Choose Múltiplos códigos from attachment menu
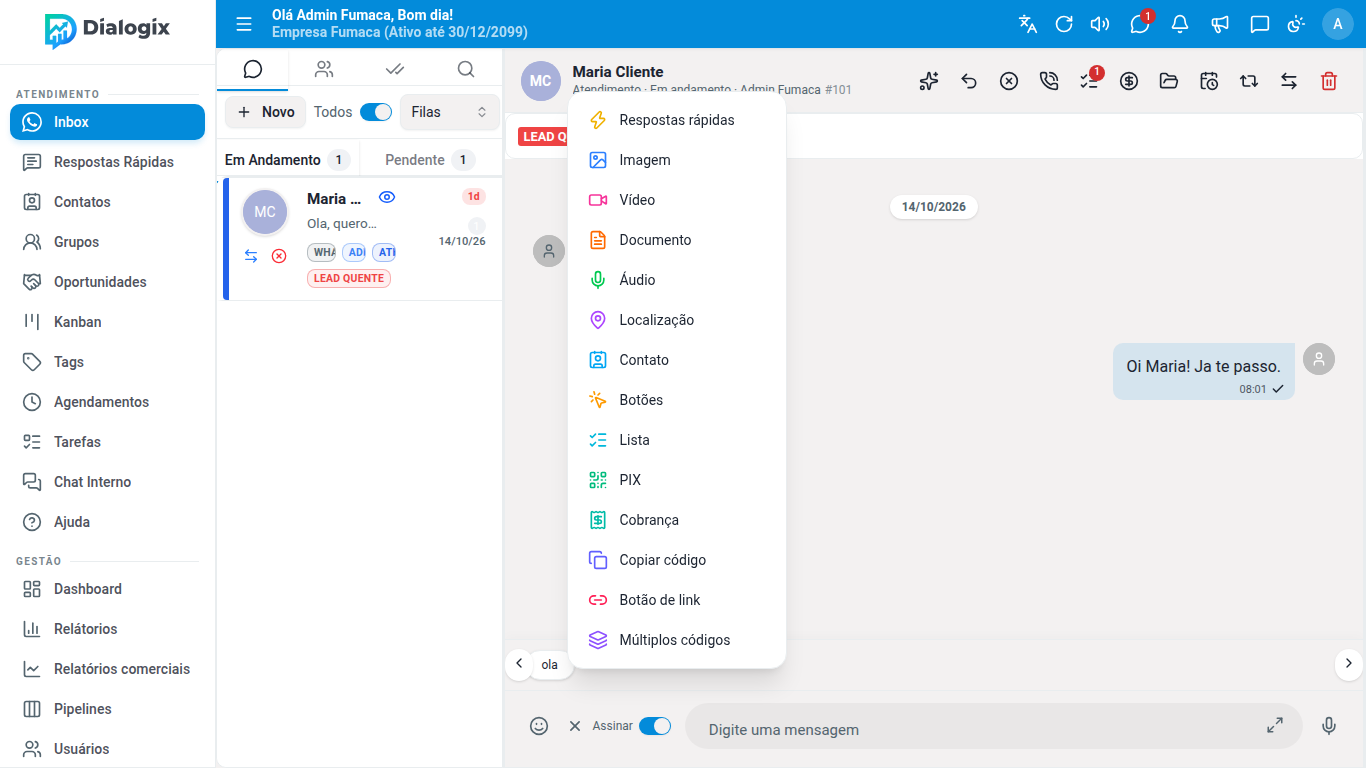 pyautogui.click(x=677, y=640)
